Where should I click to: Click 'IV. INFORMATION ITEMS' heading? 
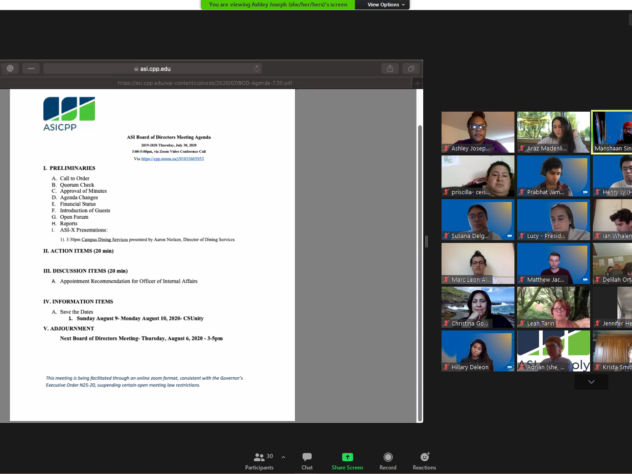78,301
